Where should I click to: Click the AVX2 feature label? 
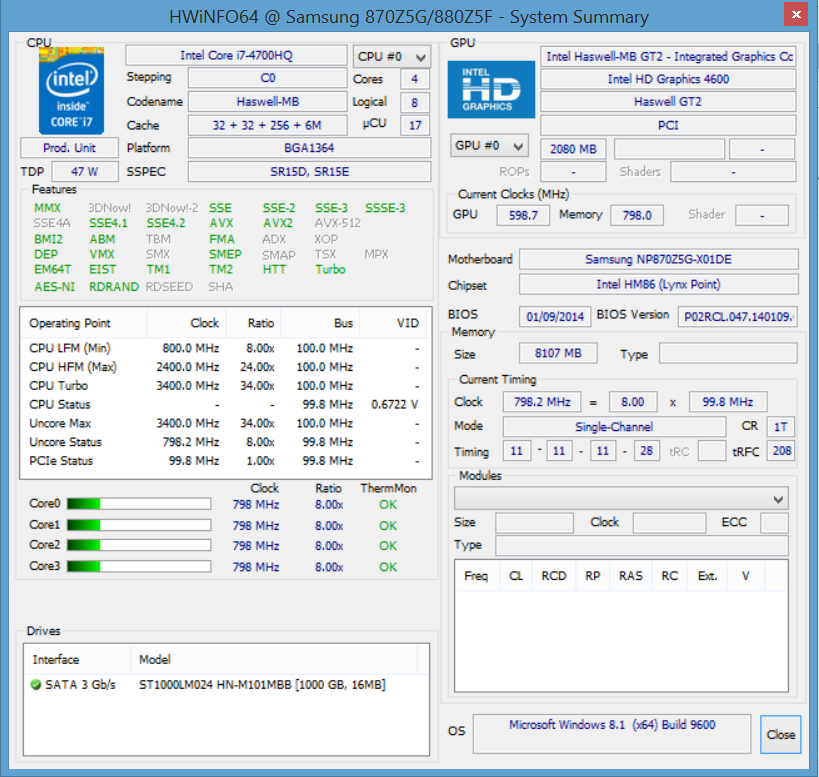[x=278, y=223]
